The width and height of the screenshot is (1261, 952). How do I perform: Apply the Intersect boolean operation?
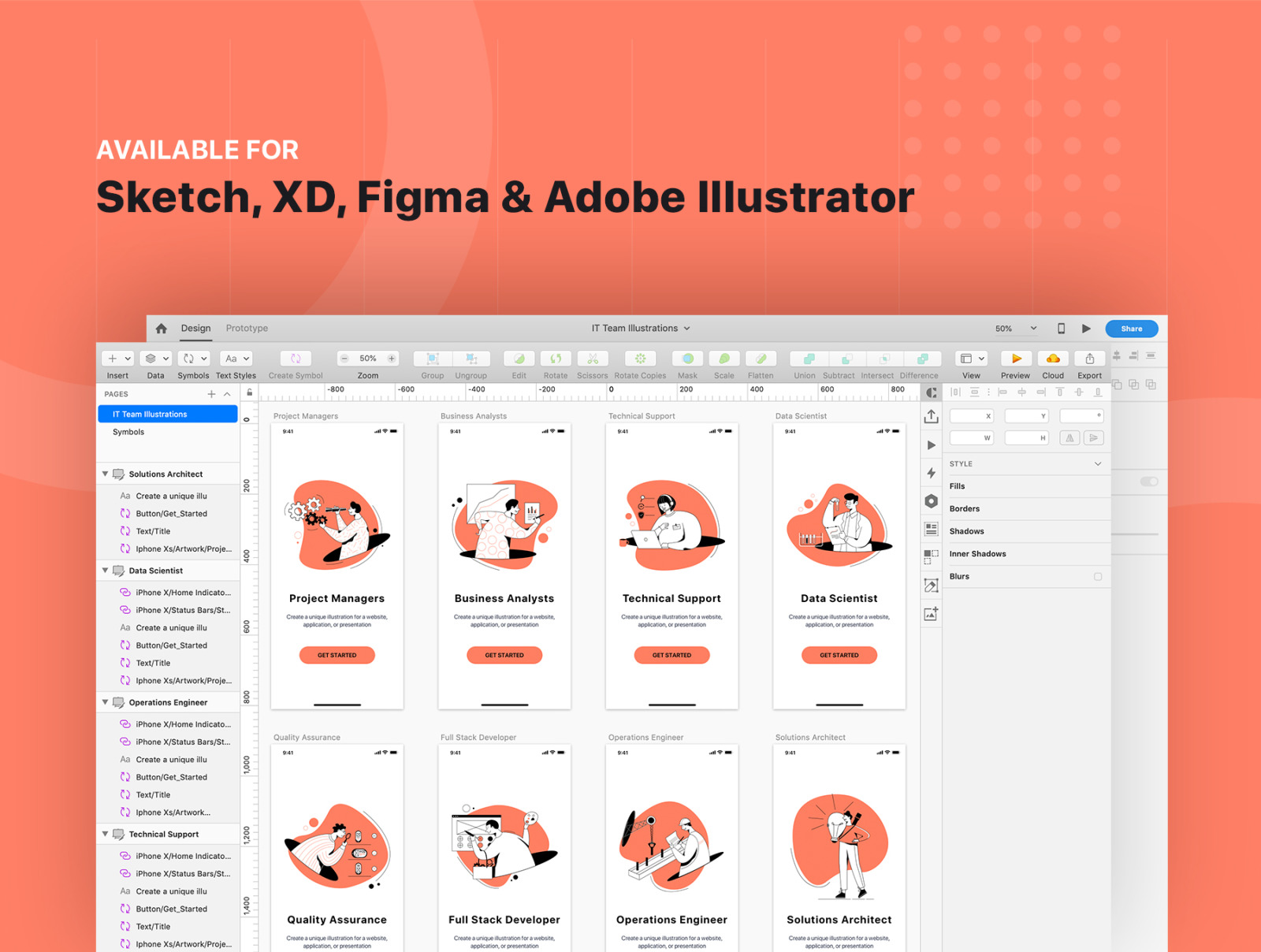point(884,359)
